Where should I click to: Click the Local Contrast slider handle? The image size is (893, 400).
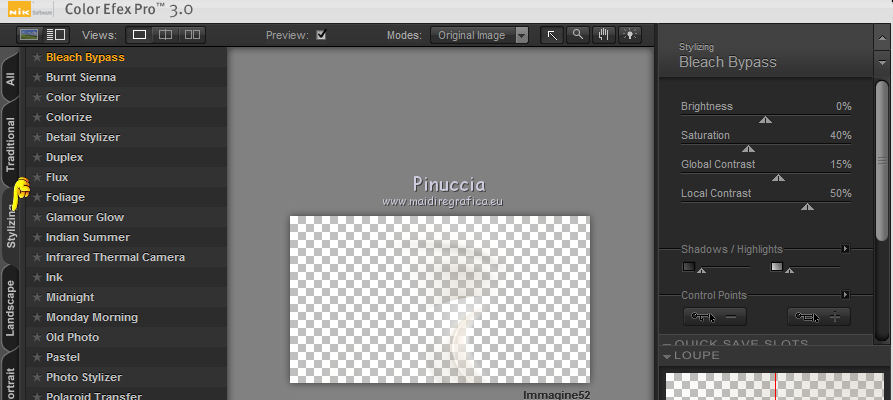(x=807, y=207)
